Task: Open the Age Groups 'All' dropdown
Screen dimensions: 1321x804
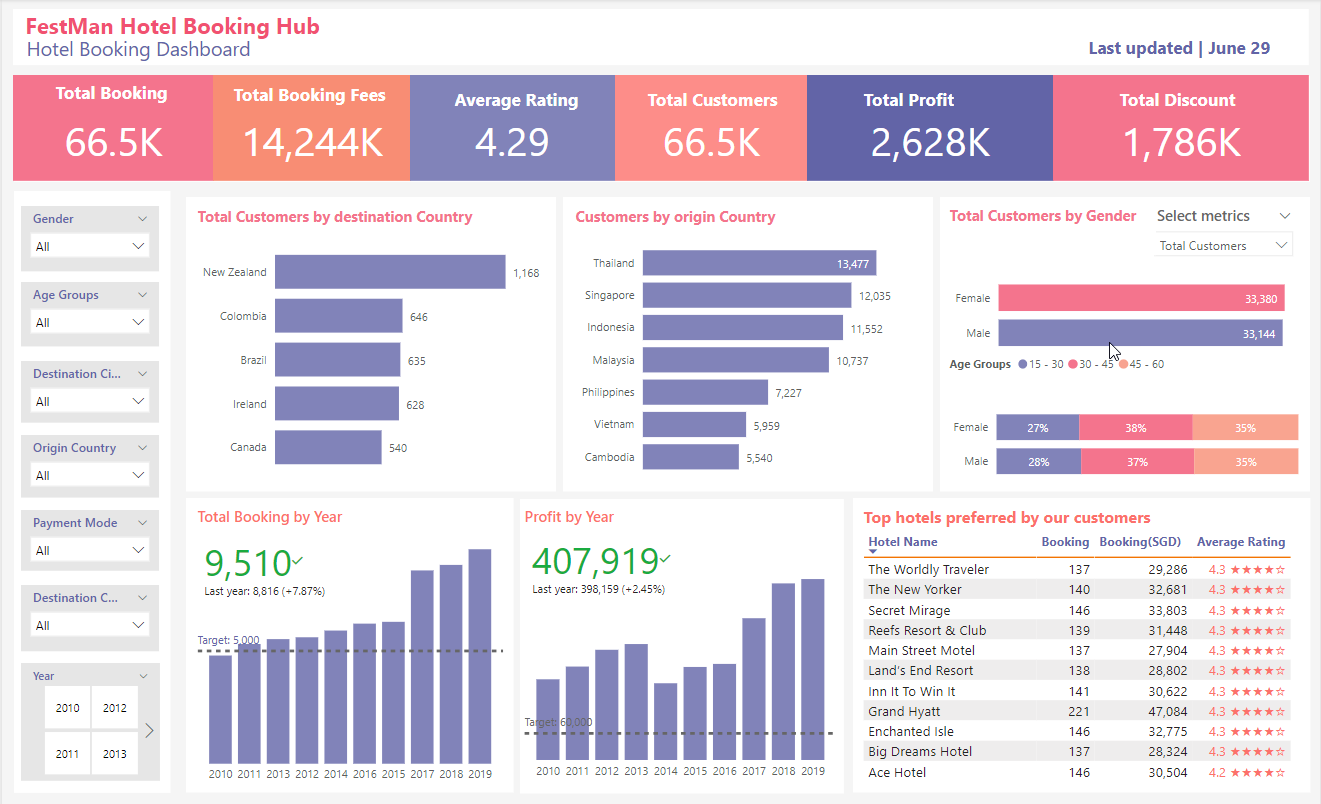Action: coord(90,323)
